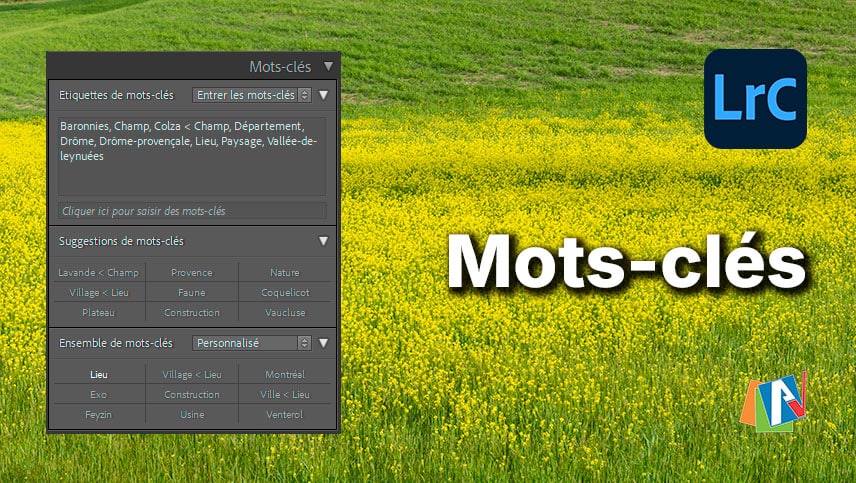Click the Etiquettes de mots-clés label

pyautogui.click(x=116, y=95)
